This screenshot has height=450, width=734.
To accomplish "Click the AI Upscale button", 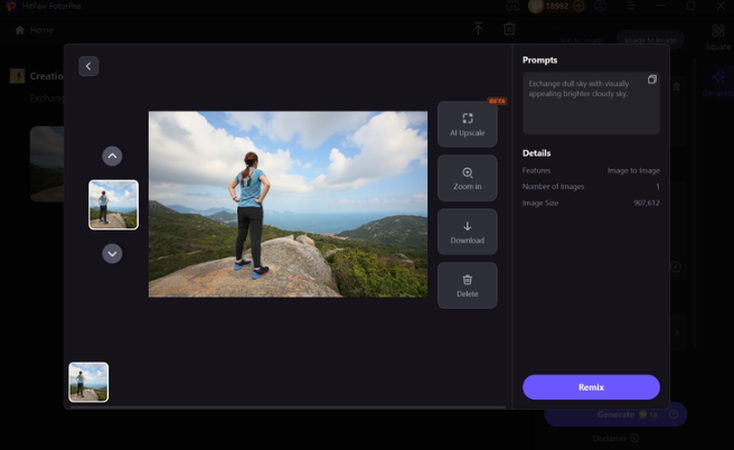I will coord(467,124).
